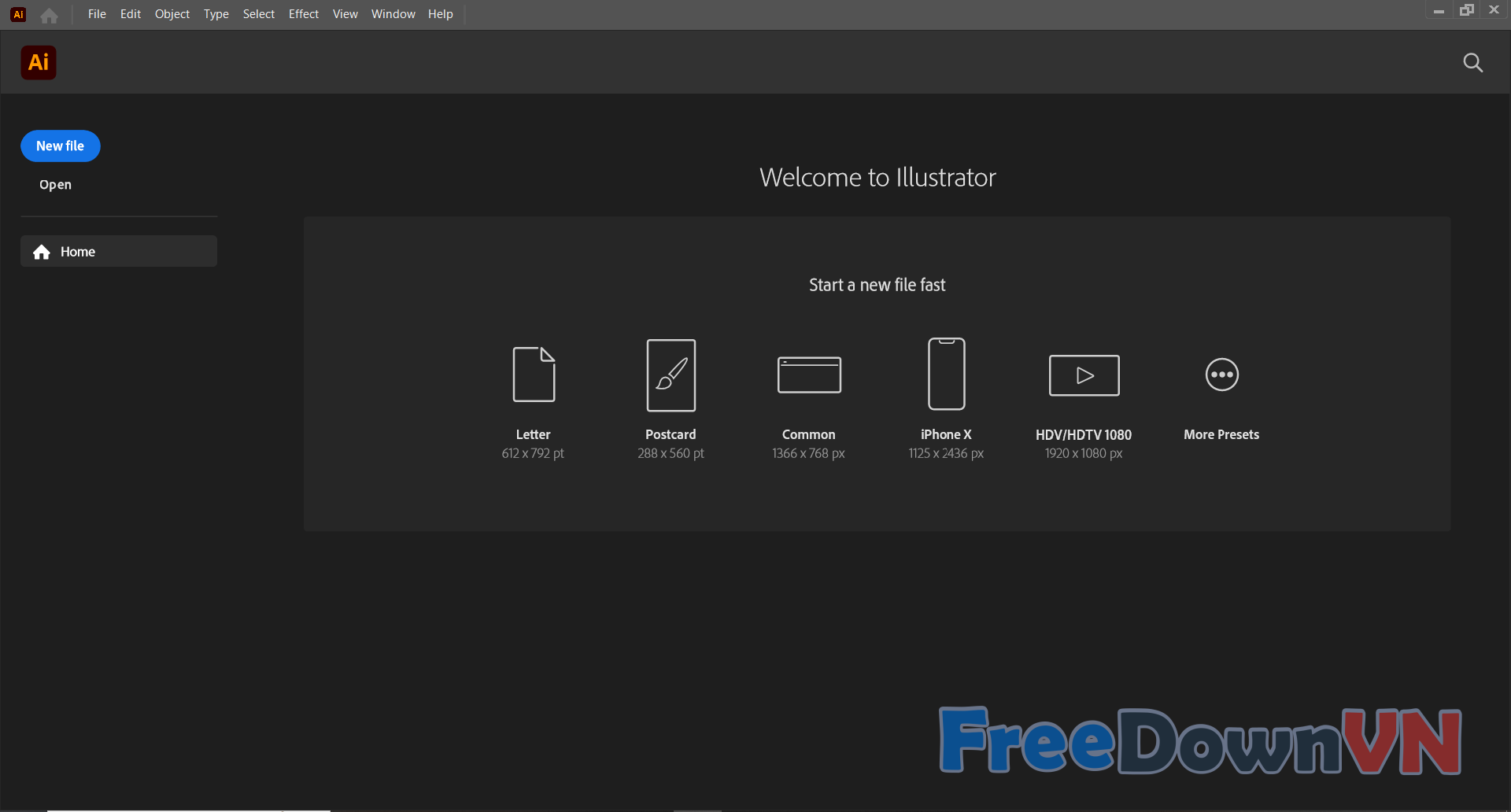Pick the iPhone X preset icon
This screenshot has height=812, width=1511.
click(x=946, y=375)
